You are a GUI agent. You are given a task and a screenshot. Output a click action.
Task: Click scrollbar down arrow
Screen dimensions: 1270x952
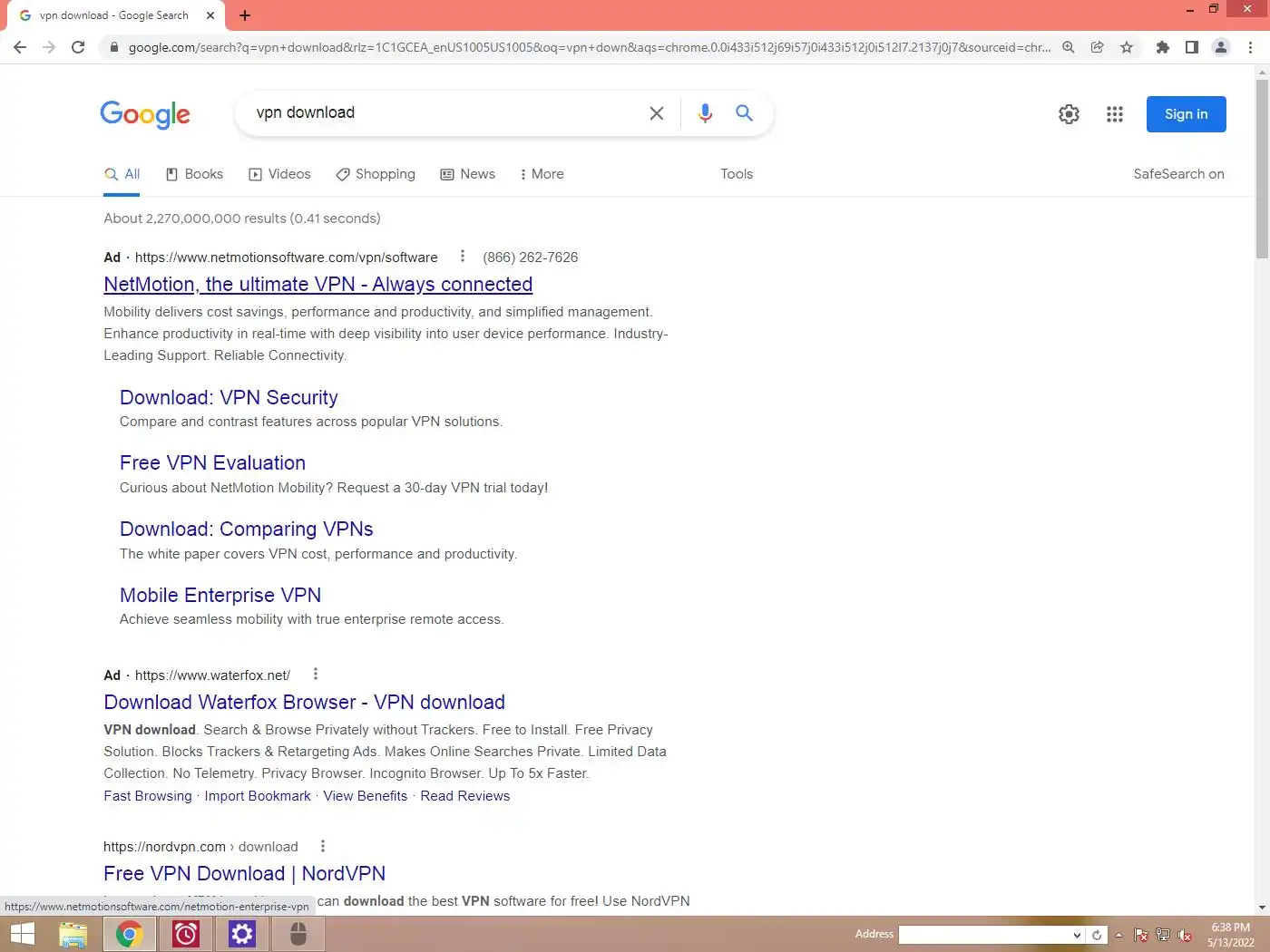[x=1262, y=908]
